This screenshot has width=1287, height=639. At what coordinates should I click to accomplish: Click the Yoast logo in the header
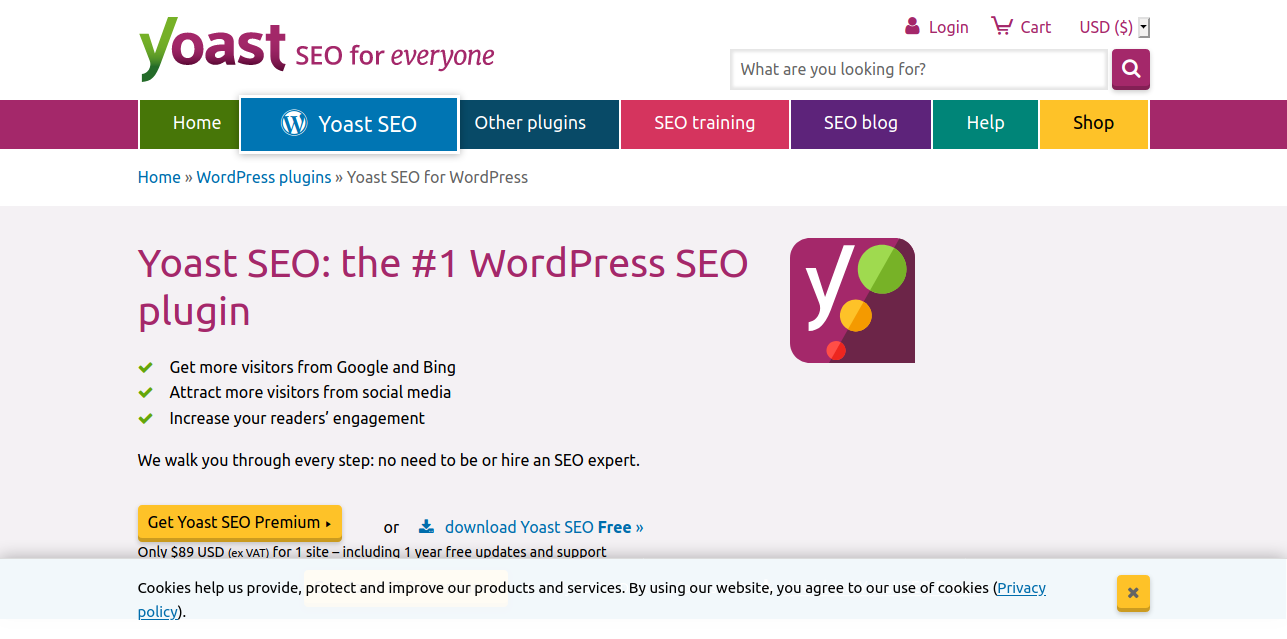pyautogui.click(x=212, y=48)
